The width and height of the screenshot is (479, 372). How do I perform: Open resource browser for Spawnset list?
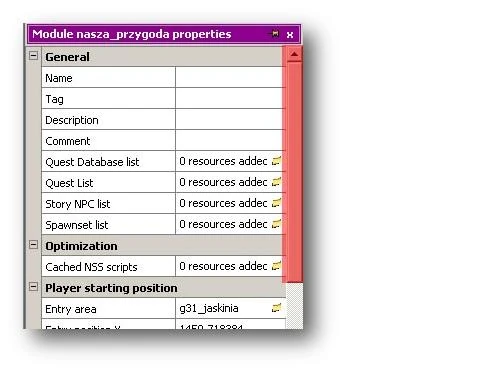pyautogui.click(x=276, y=224)
